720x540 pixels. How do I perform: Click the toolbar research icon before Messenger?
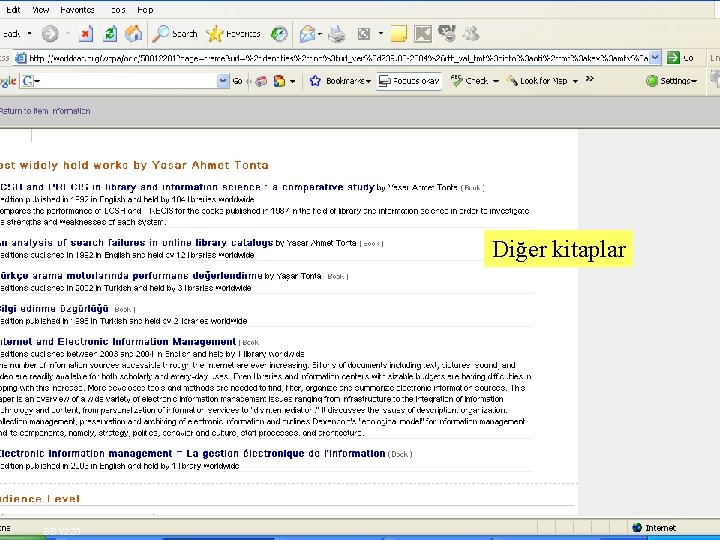pyautogui.click(x=447, y=34)
